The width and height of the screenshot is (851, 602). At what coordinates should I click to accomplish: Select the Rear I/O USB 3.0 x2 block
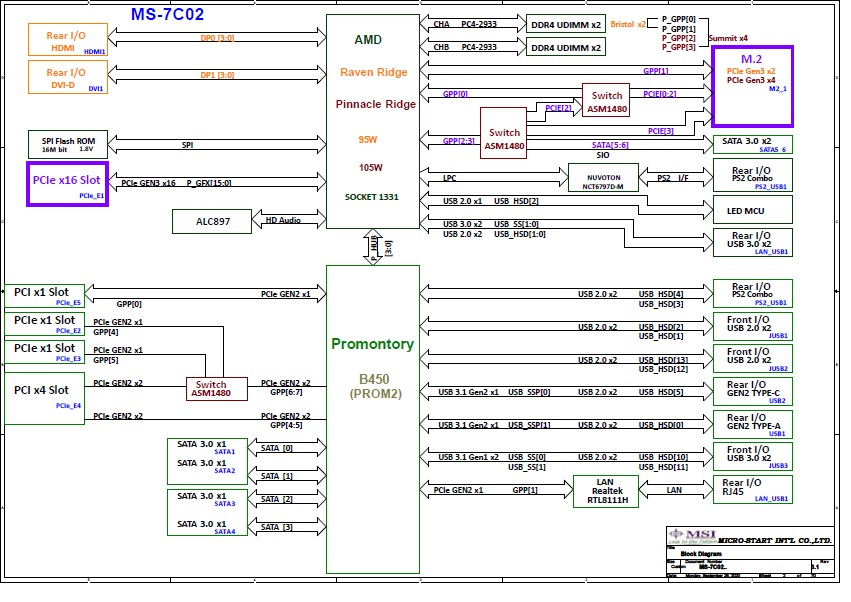coord(753,242)
